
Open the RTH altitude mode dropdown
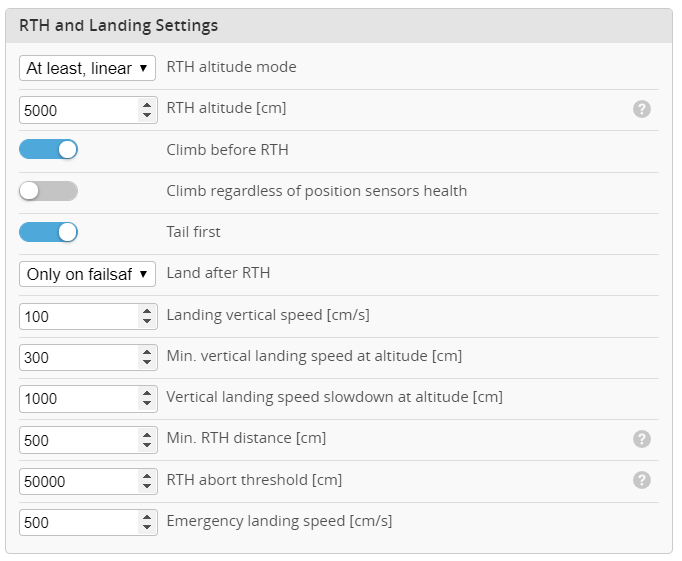pyautogui.click(x=88, y=68)
